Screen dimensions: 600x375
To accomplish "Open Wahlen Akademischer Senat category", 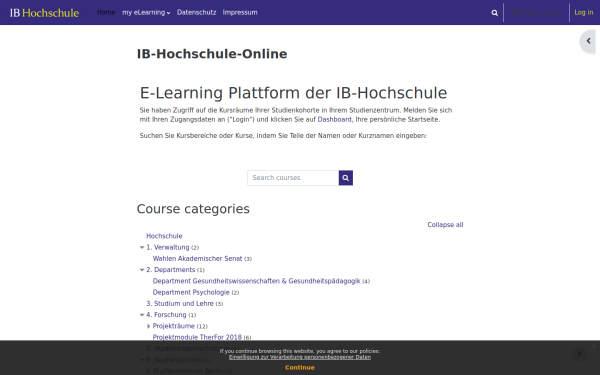I will click(197, 259).
